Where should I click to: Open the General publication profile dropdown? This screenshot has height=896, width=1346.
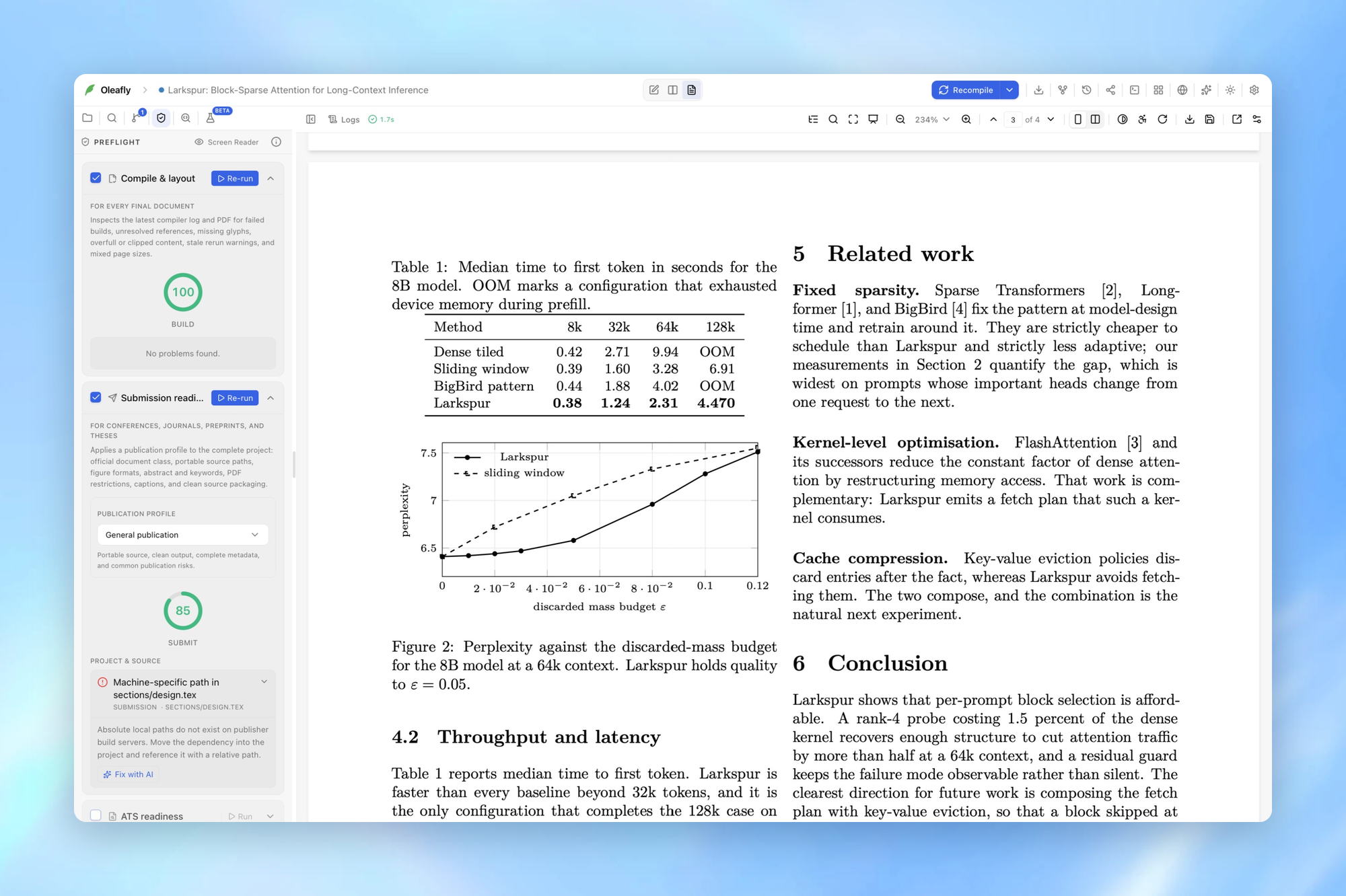182,535
